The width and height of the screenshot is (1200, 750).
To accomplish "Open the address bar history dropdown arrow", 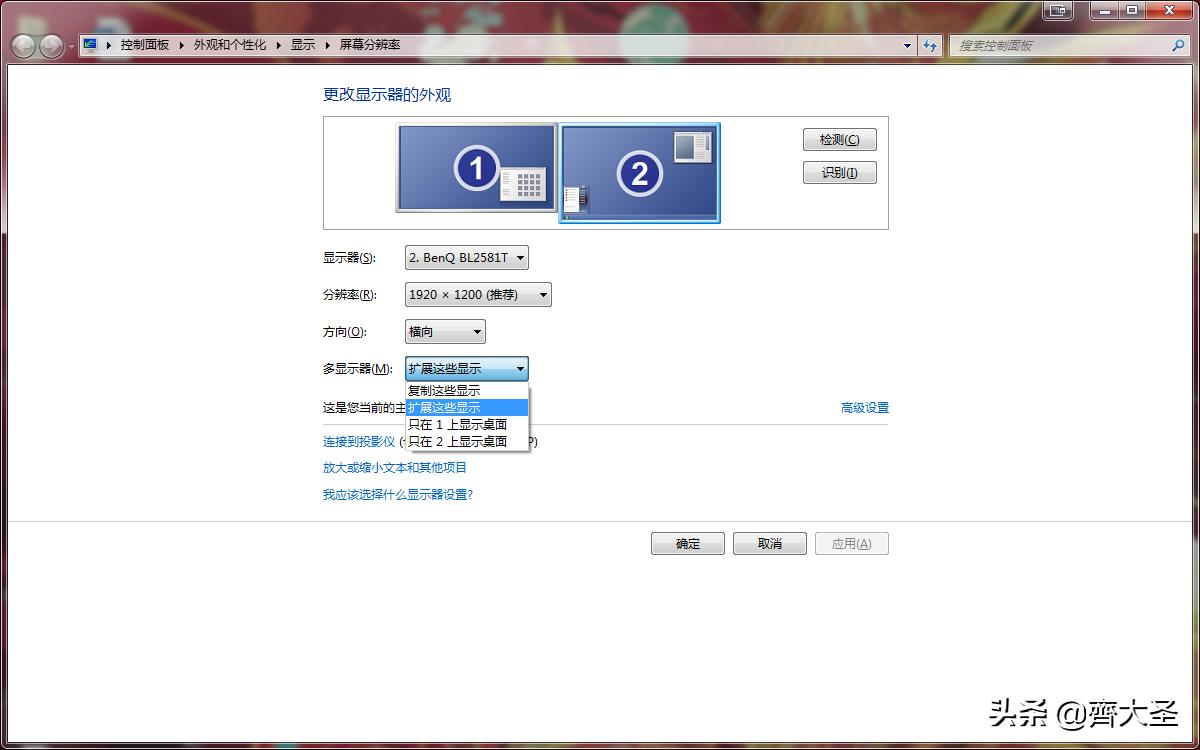I will (907, 45).
